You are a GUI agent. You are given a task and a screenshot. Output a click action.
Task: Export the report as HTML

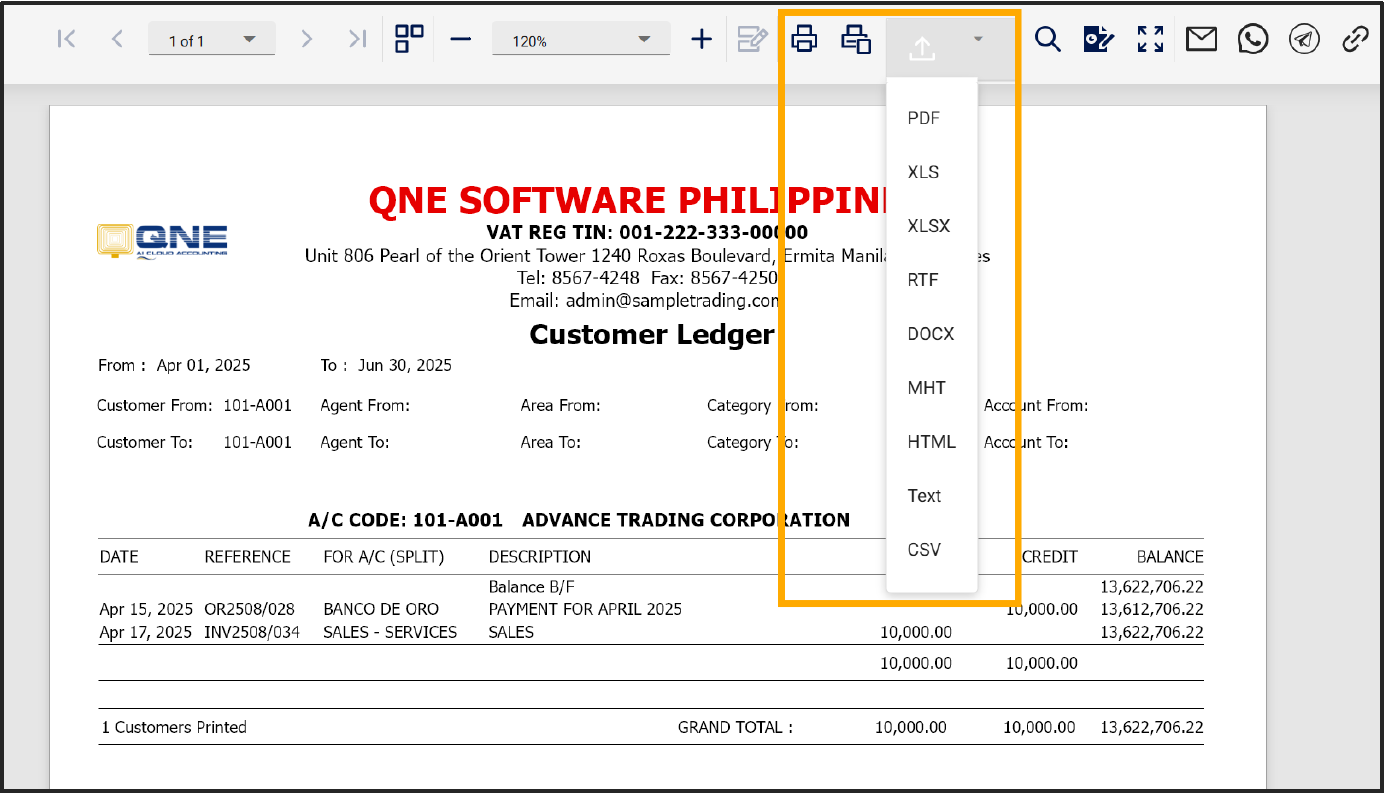coord(931,442)
